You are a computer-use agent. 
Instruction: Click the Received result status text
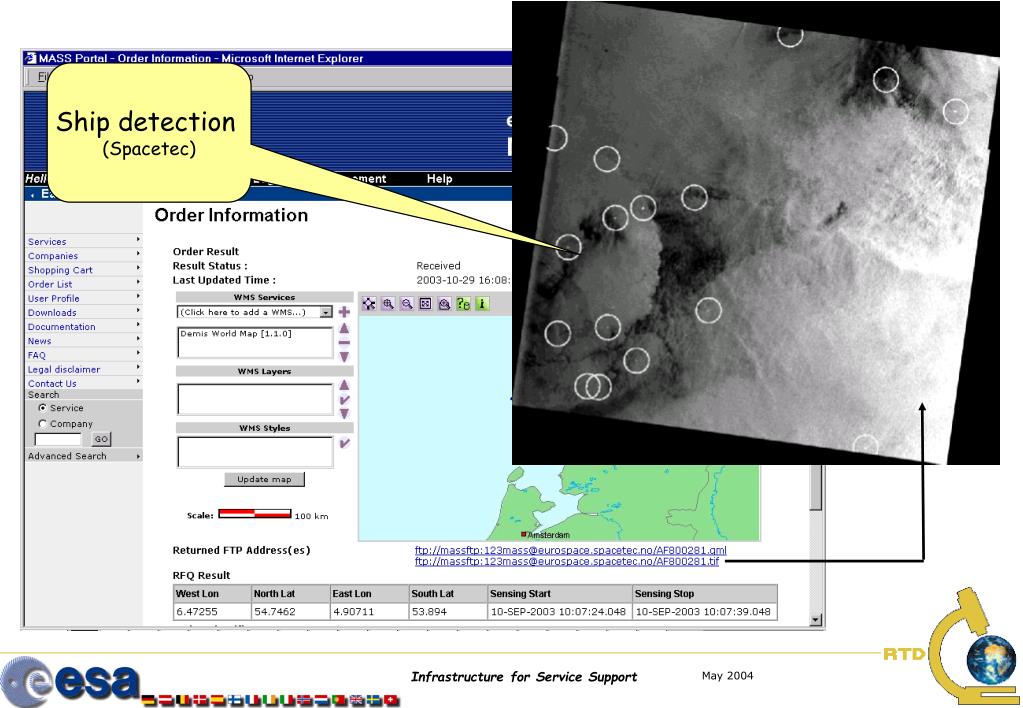438,266
